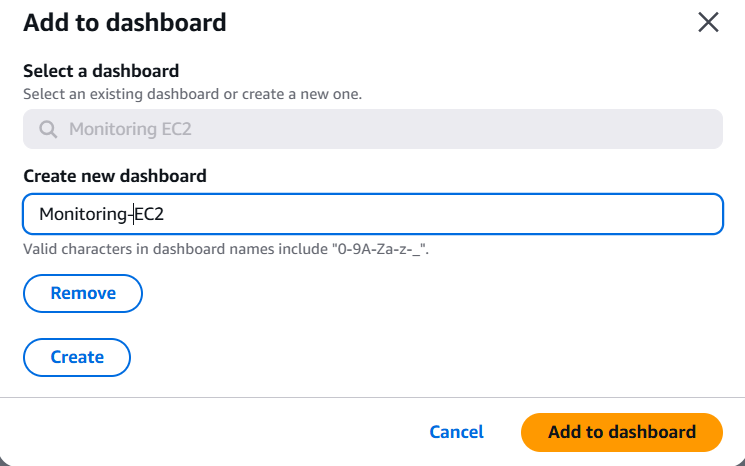Click the Select a dashboard label
Image resolution: width=745 pixels, height=466 pixels.
click(101, 71)
